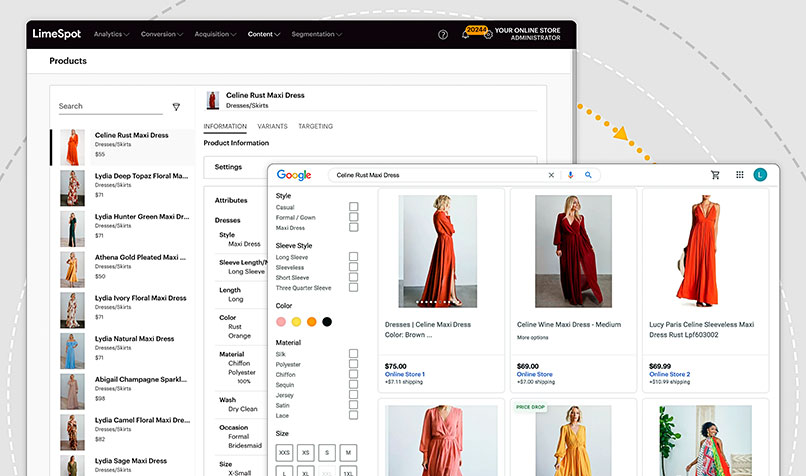This screenshot has height=476, width=806.
Task: Open the Price Drop yellow dress image
Action: coord(573,440)
